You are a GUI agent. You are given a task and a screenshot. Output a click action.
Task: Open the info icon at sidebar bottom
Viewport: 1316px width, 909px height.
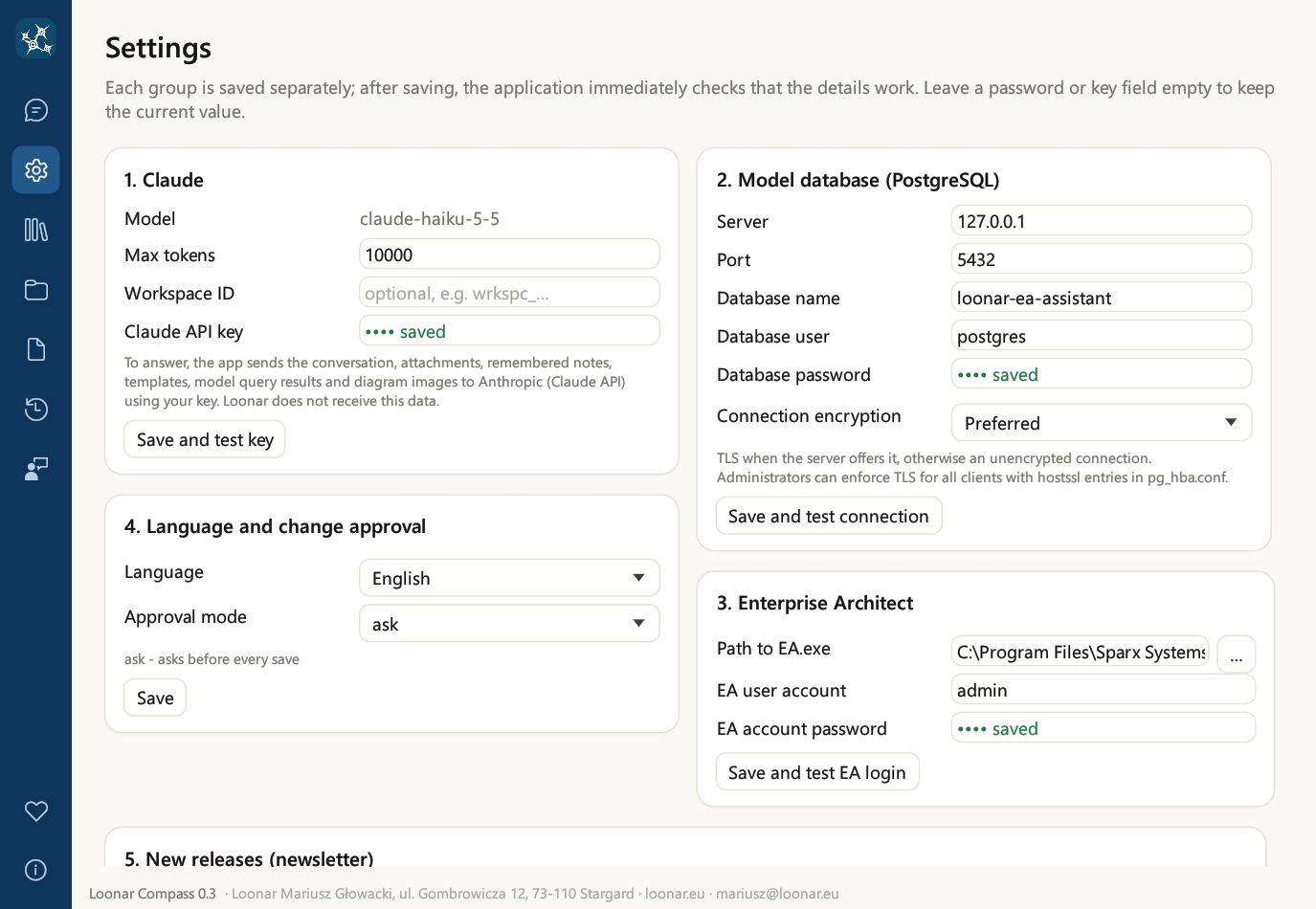click(36, 870)
